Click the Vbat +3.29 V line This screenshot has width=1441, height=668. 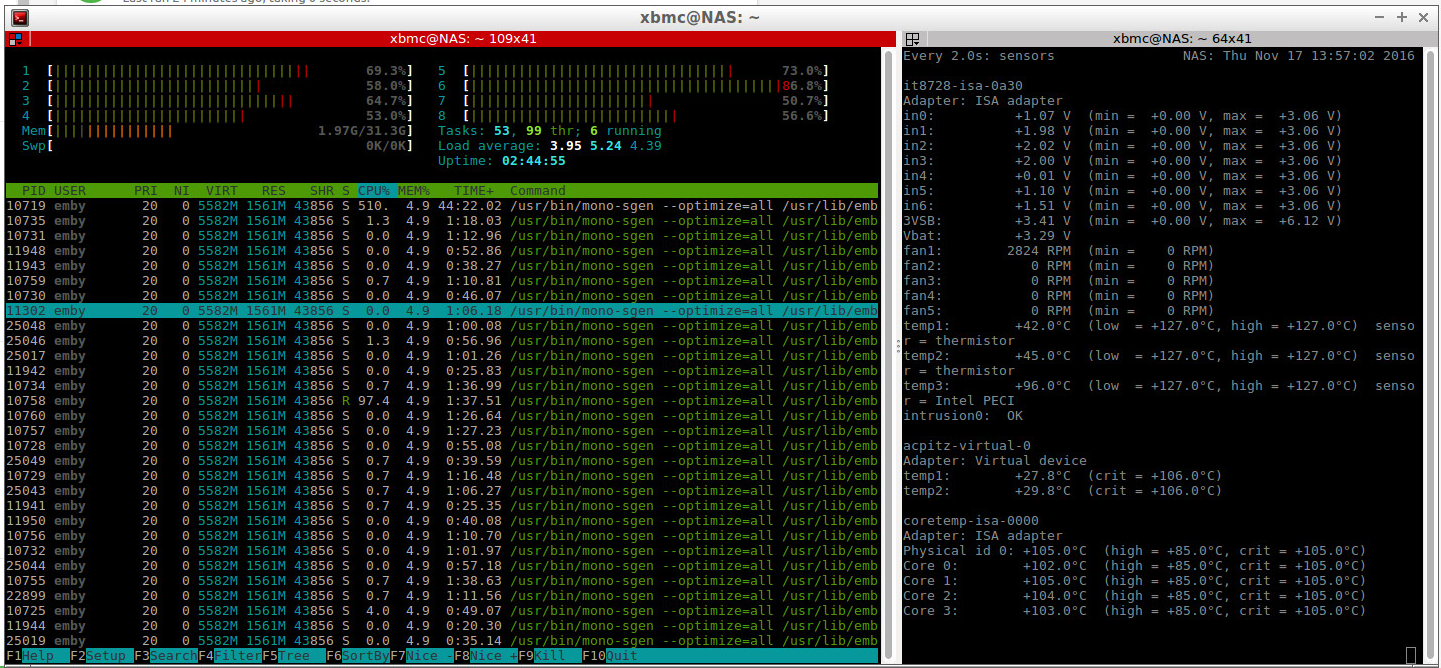(987, 236)
